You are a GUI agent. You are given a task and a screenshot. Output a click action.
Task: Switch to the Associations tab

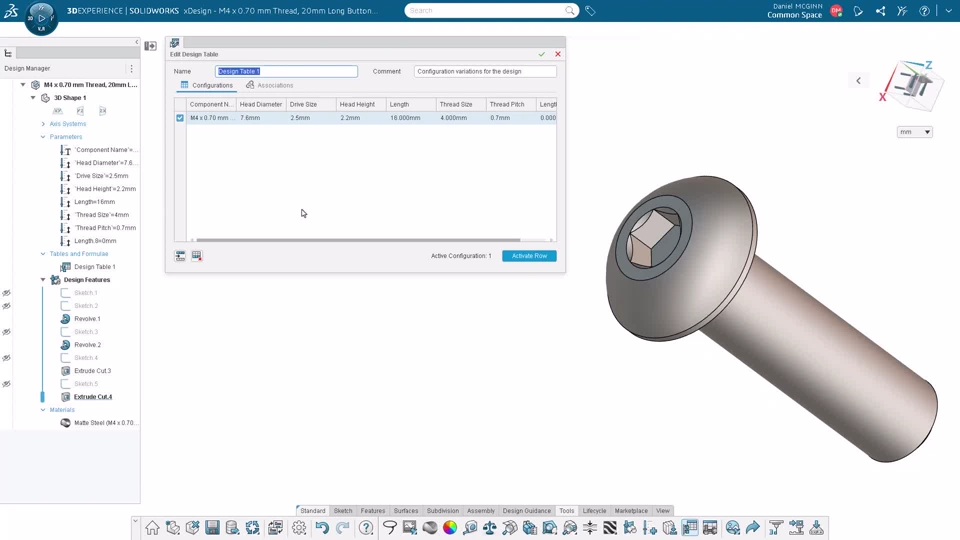coord(269,85)
